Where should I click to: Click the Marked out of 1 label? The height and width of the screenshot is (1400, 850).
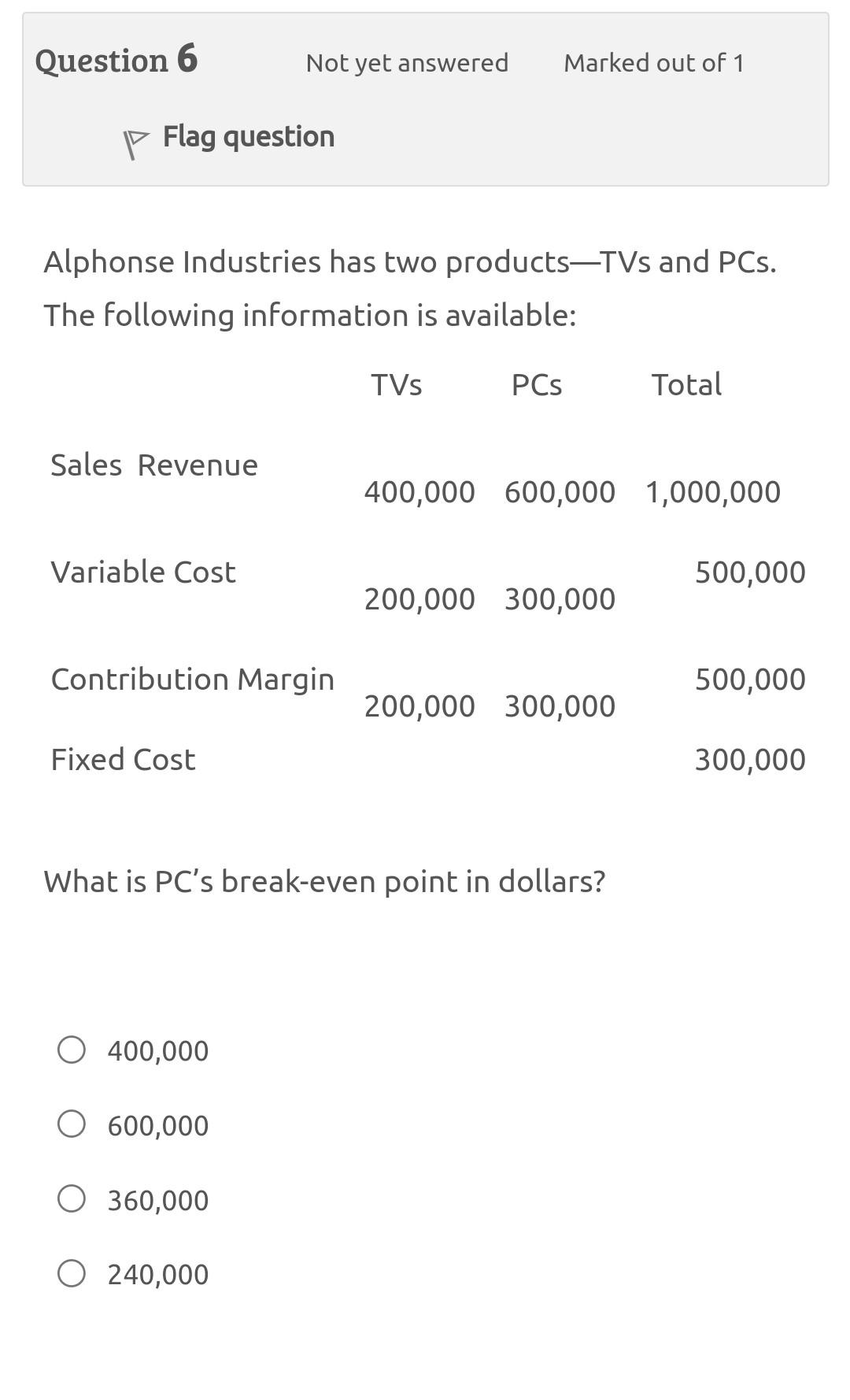coord(653,63)
